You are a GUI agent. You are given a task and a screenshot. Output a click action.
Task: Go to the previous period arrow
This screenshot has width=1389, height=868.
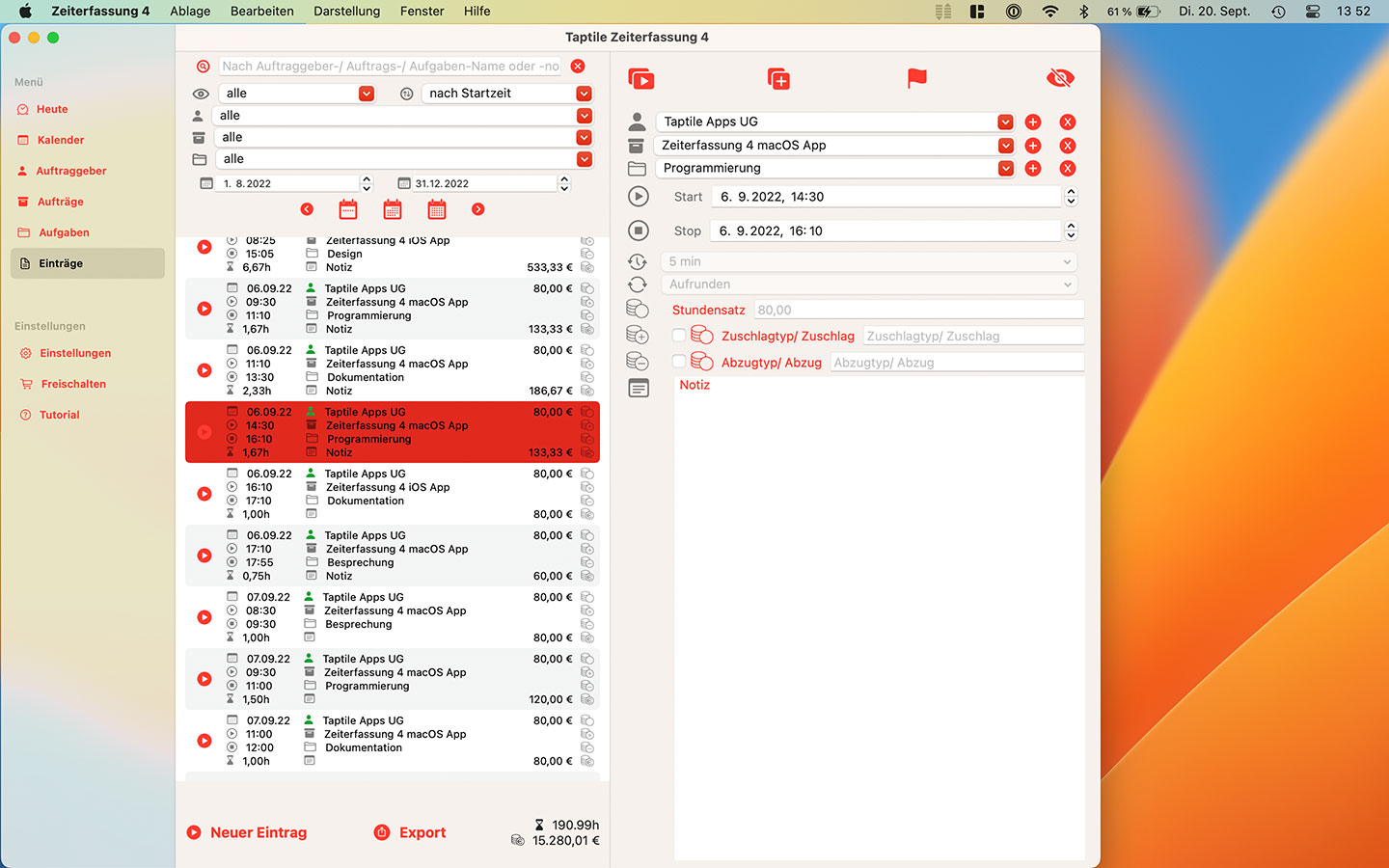coord(307,209)
